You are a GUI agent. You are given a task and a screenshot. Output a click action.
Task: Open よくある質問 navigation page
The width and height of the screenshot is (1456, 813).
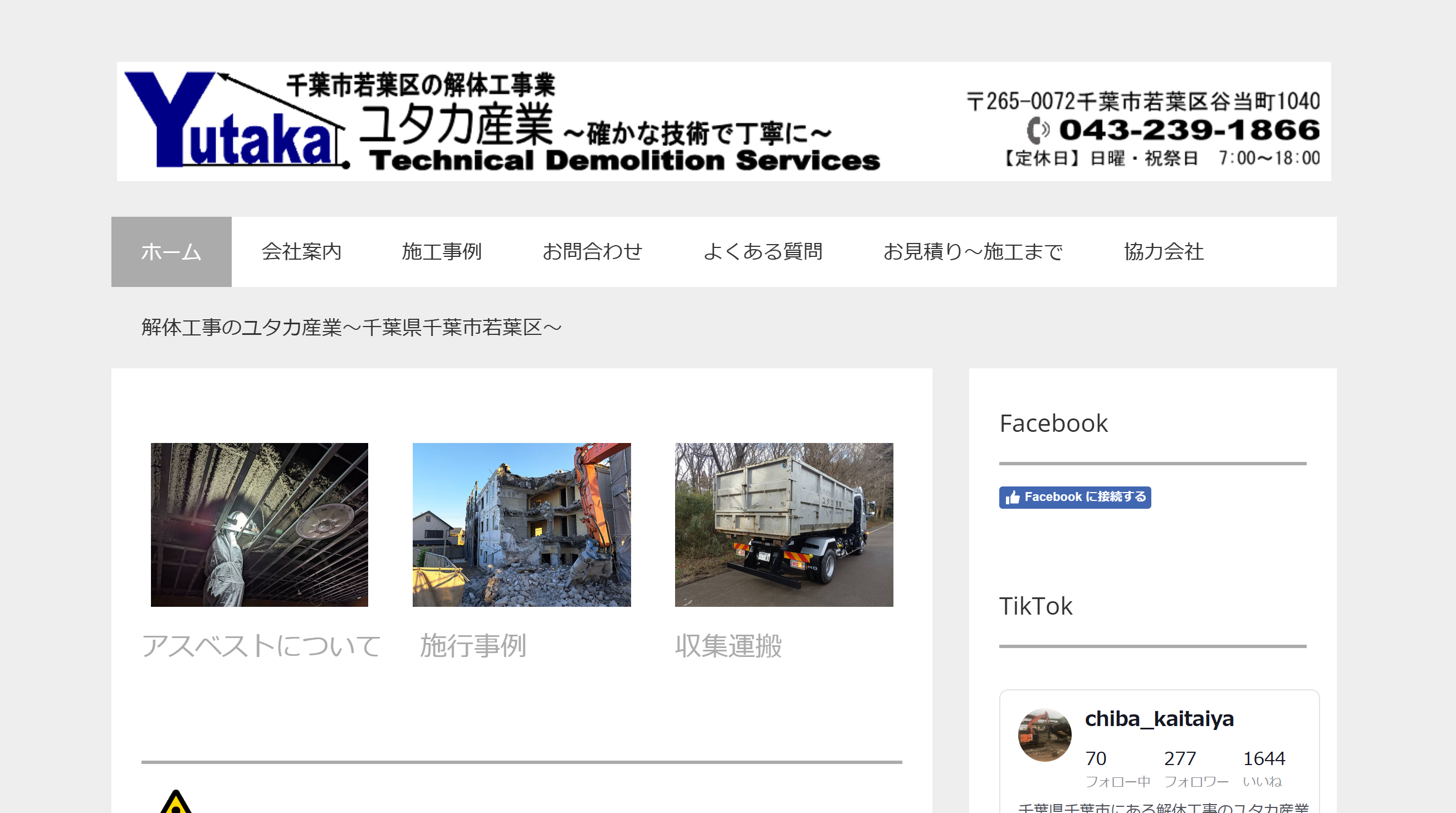tap(763, 251)
